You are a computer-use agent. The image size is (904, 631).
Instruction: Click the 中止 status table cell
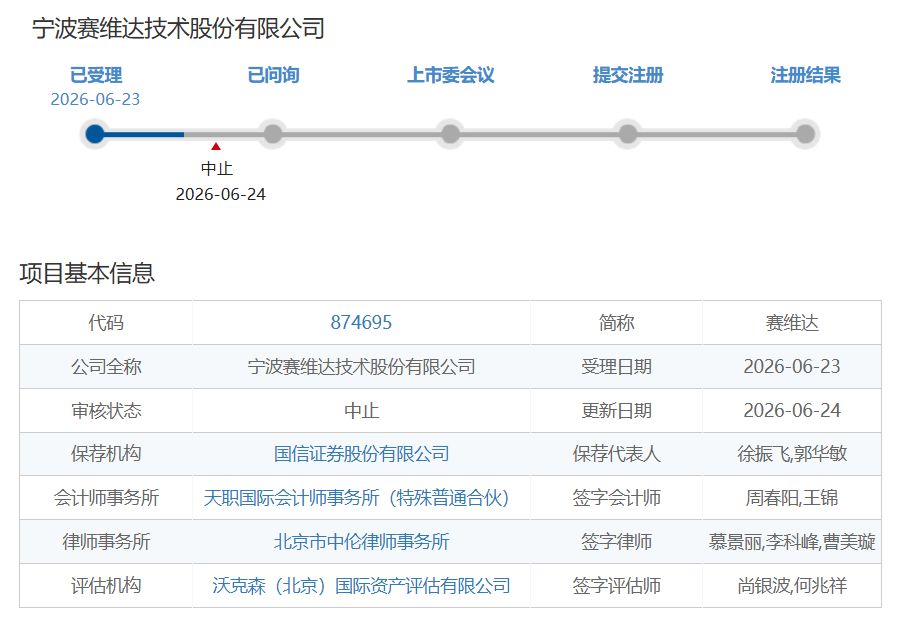point(361,410)
